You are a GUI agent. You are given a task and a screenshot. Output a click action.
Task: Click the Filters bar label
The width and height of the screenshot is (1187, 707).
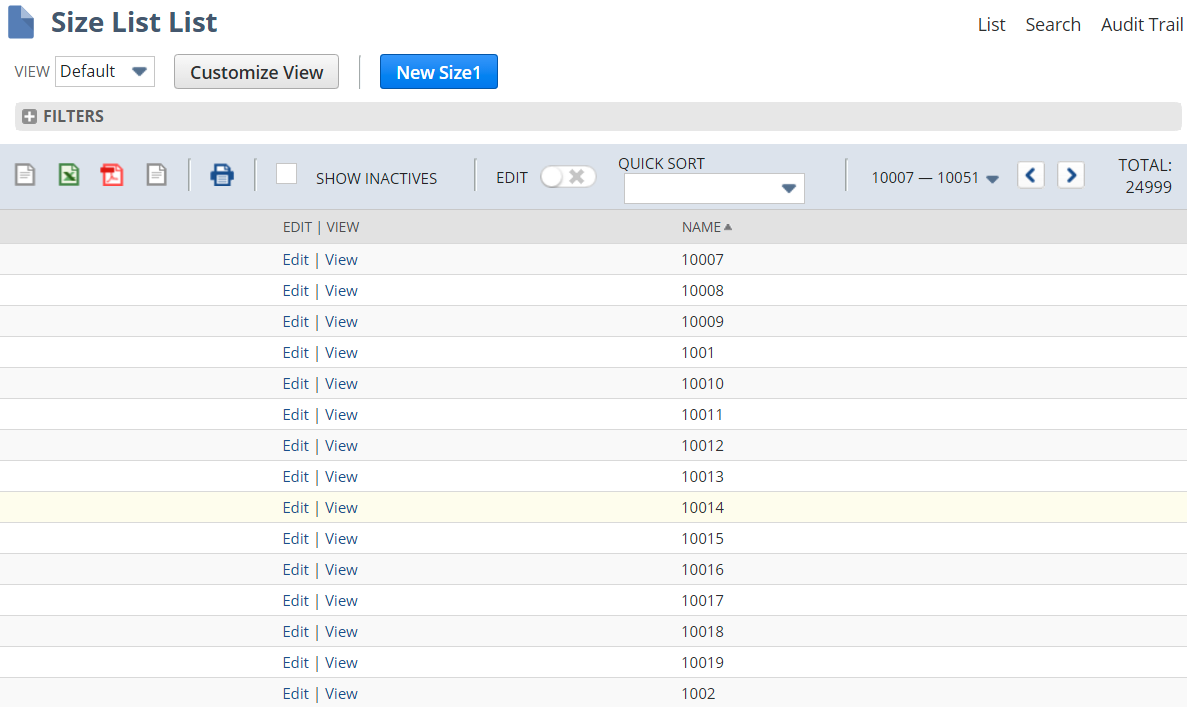point(73,117)
